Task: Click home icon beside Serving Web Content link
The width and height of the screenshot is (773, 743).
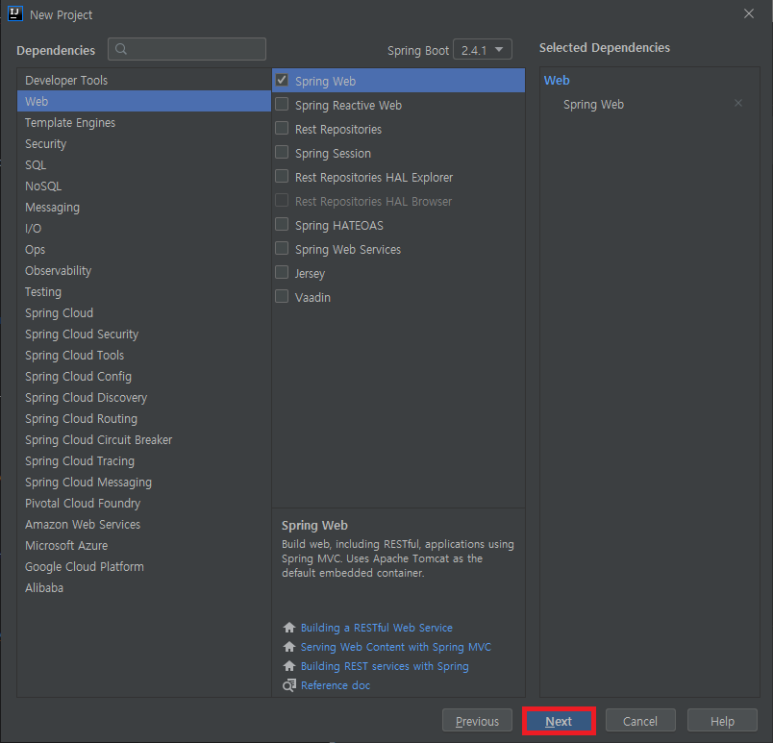Action: click(x=289, y=647)
